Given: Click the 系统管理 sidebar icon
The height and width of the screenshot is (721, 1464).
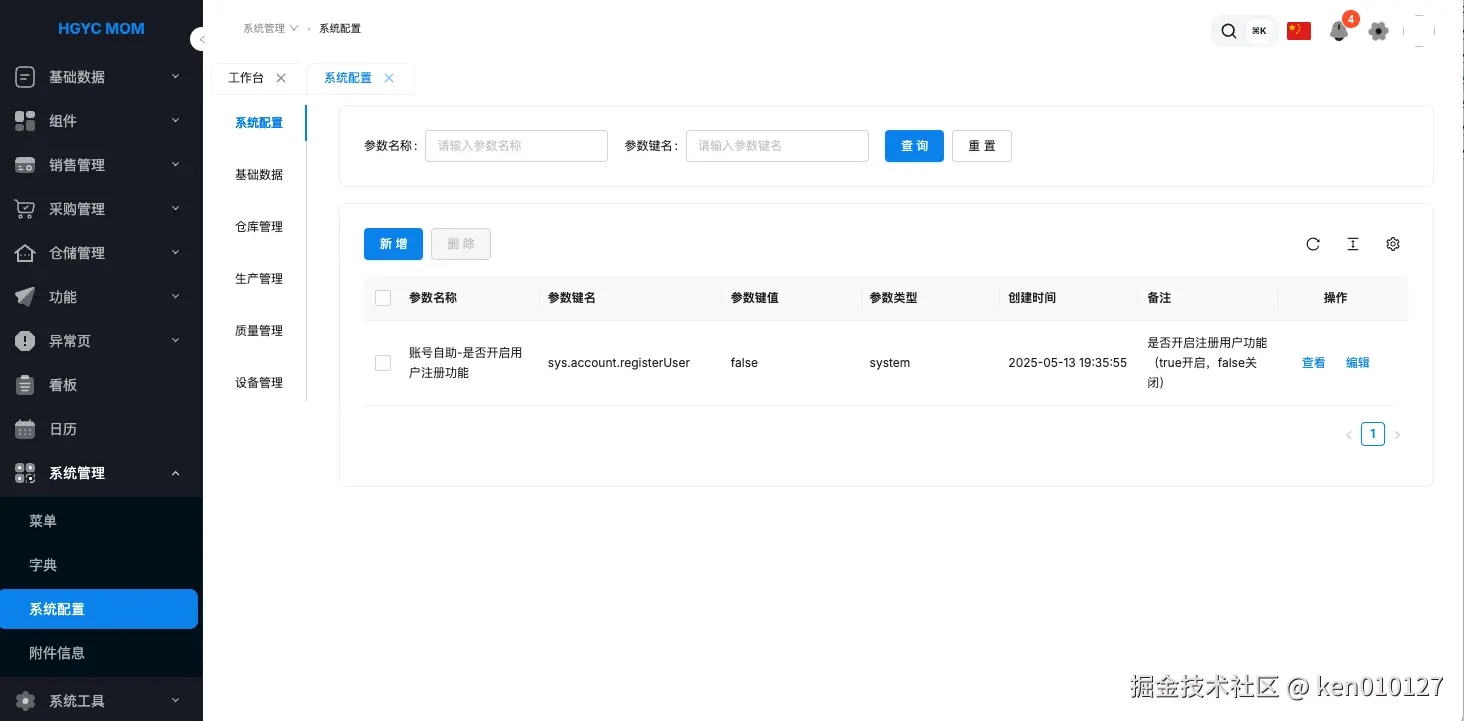Looking at the screenshot, I should (x=25, y=473).
